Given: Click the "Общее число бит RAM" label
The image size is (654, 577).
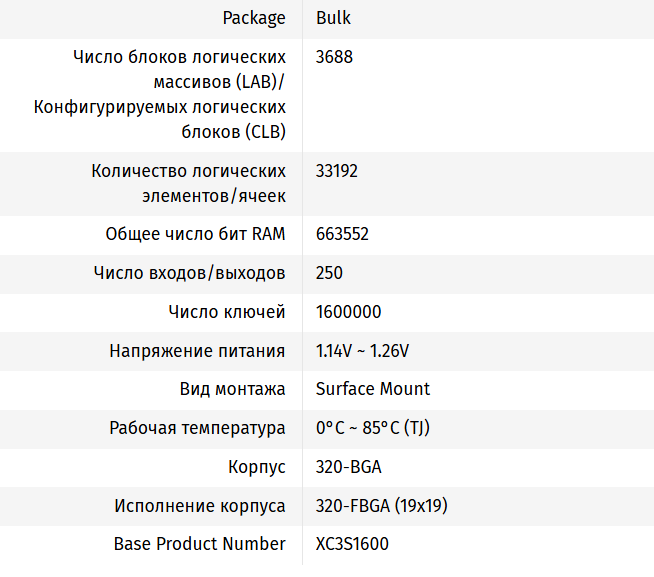Looking at the screenshot, I should coord(195,234).
